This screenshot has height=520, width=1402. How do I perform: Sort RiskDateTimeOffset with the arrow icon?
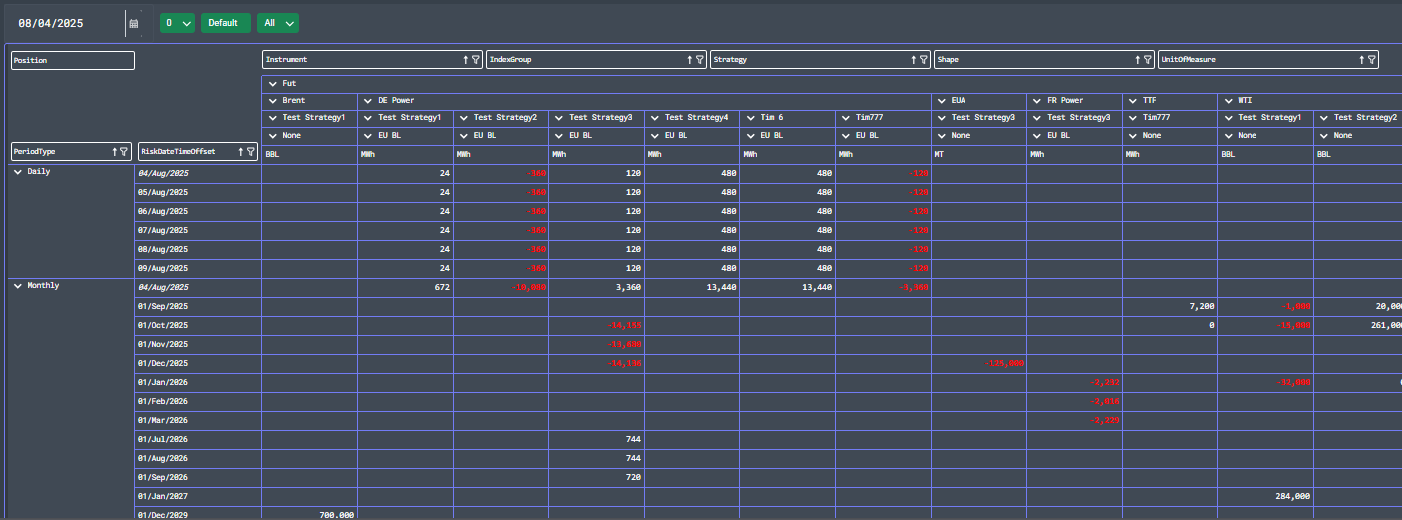click(x=240, y=152)
